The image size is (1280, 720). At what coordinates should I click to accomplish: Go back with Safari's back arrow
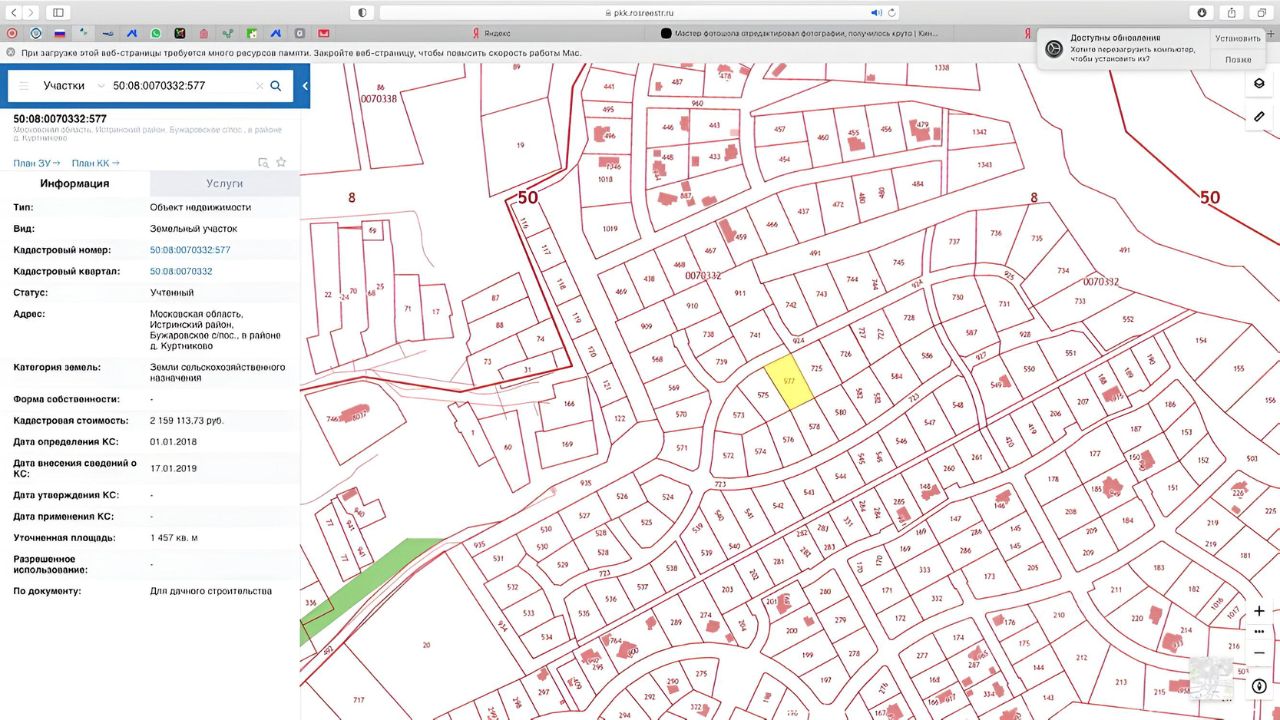pos(14,12)
